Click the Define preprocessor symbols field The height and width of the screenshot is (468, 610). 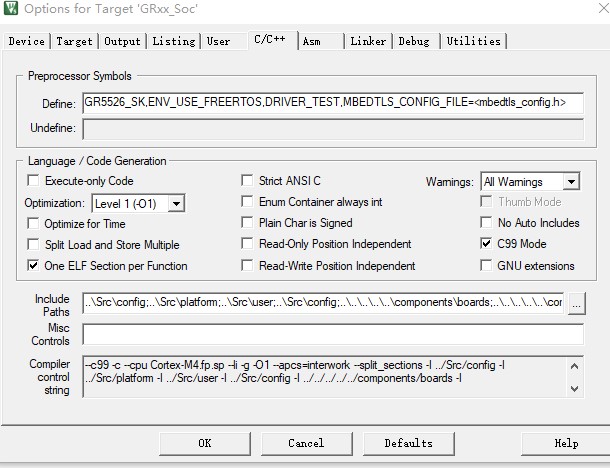pos(332,102)
